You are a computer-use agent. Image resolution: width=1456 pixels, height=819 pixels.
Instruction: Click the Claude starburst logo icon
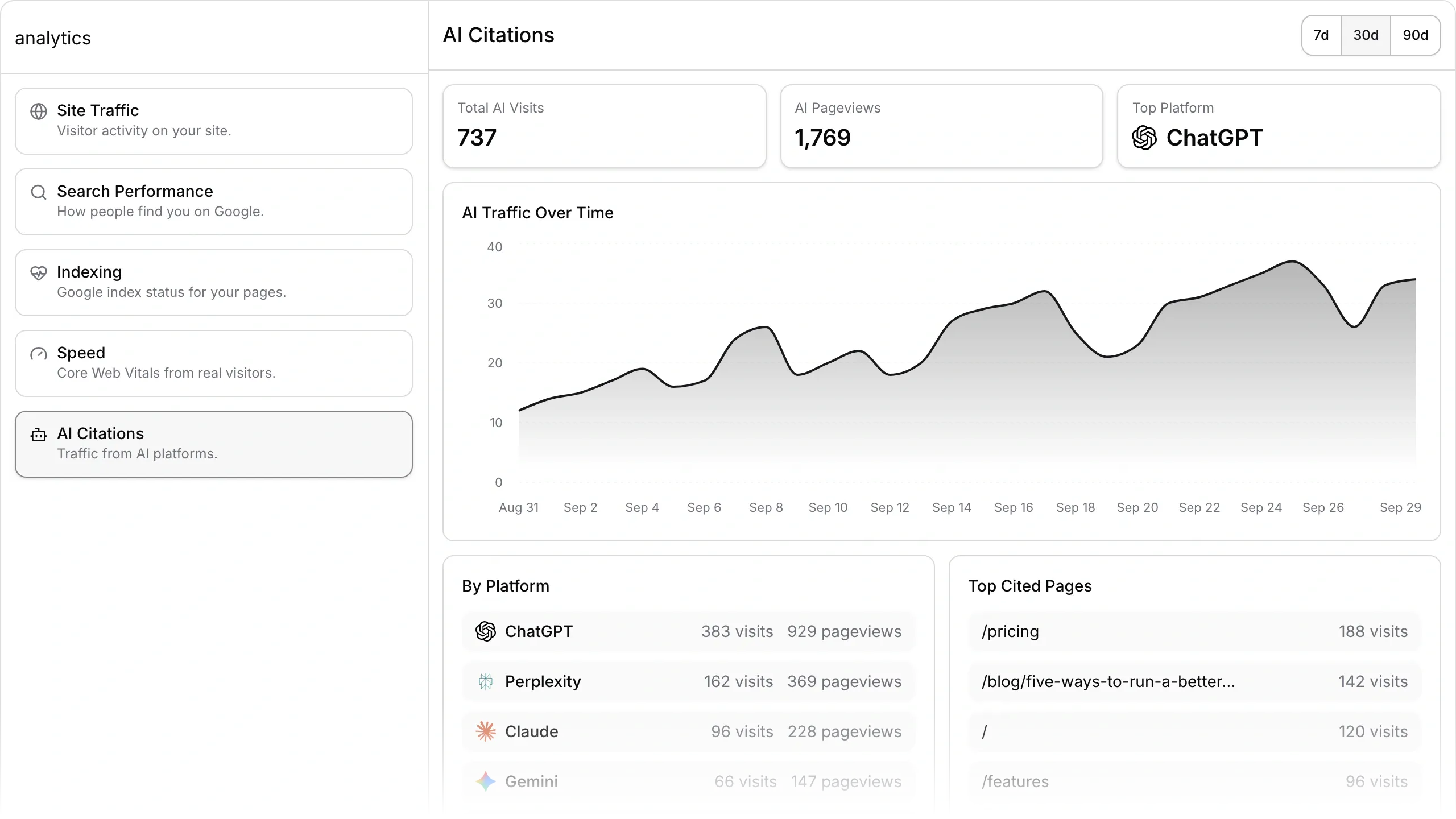click(486, 731)
